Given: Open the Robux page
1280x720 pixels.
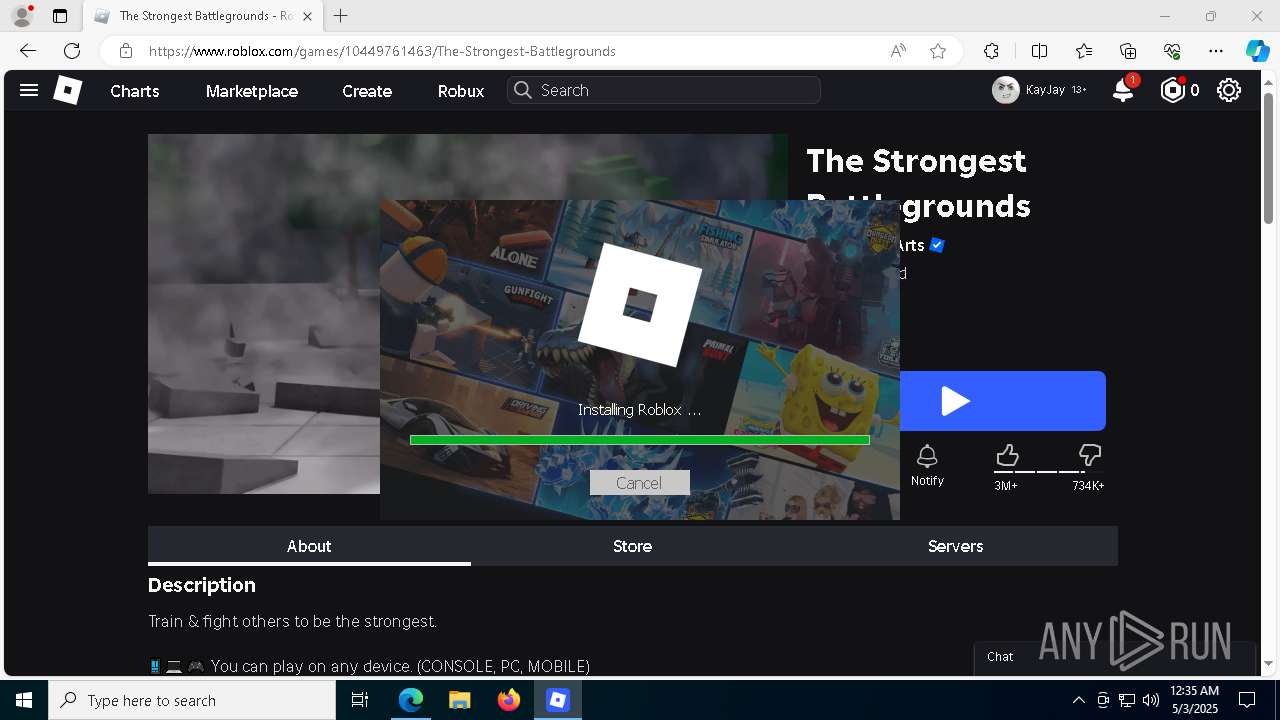Looking at the screenshot, I should click(x=461, y=91).
